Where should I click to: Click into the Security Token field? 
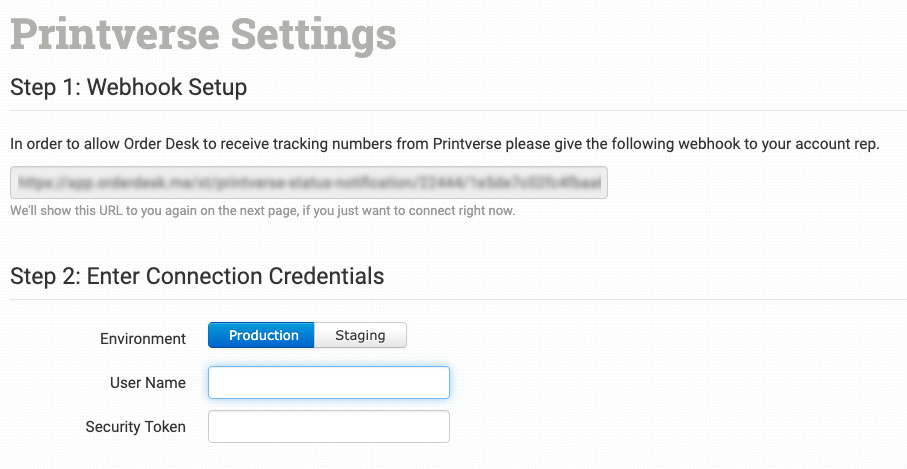pos(328,427)
